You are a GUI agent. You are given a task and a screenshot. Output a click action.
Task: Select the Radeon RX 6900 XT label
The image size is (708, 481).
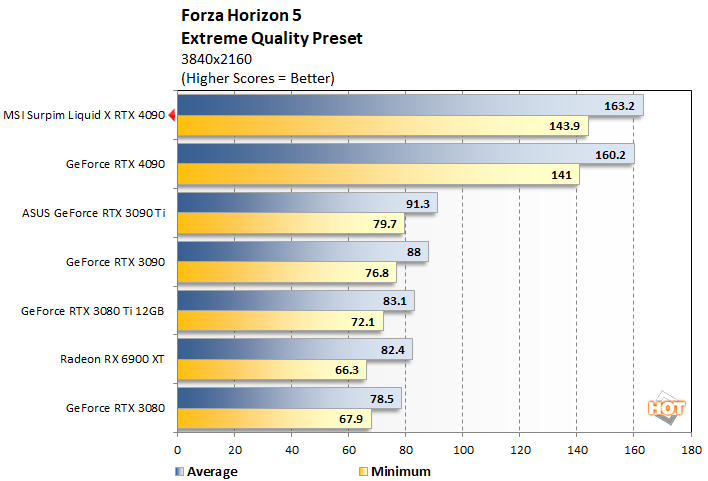[112, 359]
